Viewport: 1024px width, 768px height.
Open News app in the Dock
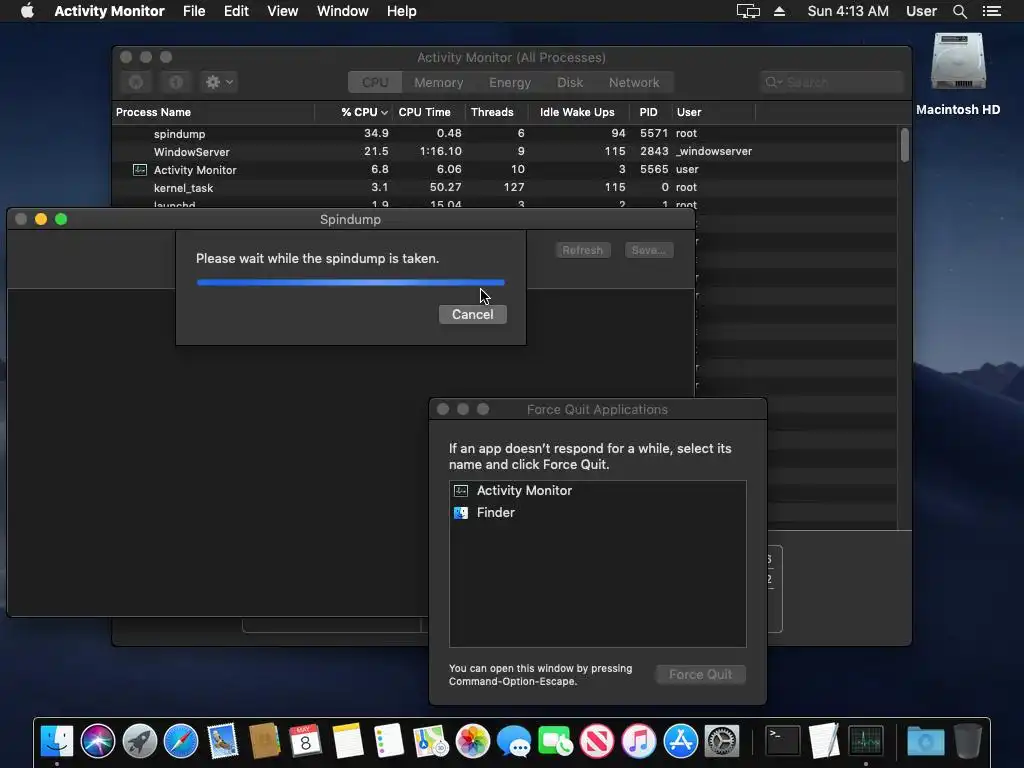[x=597, y=741]
